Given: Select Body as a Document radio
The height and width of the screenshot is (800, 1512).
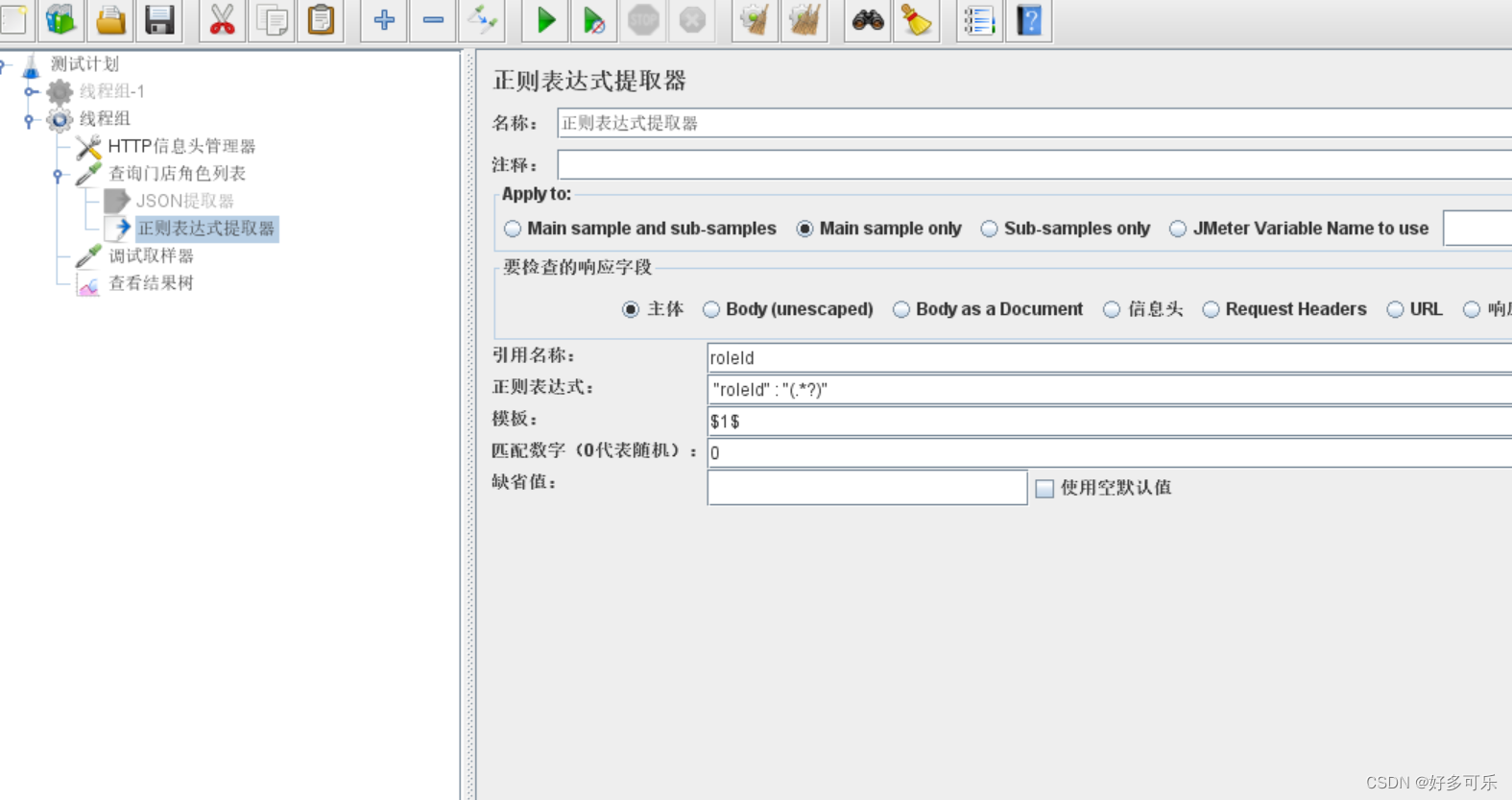Looking at the screenshot, I should coord(901,309).
